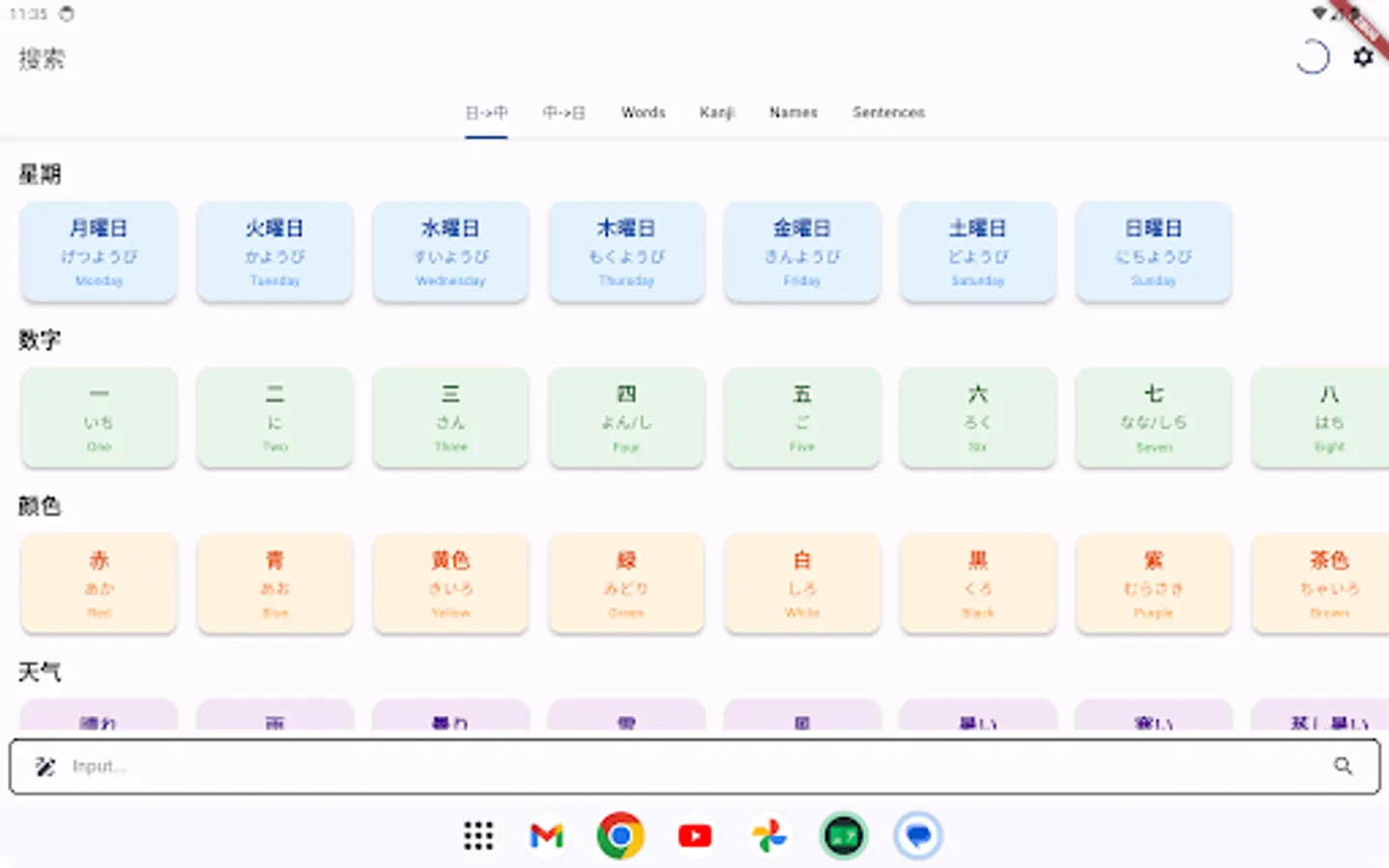Screen dimensions: 1389x868
Task: Switch to the Sentences tab
Action: tap(887, 112)
